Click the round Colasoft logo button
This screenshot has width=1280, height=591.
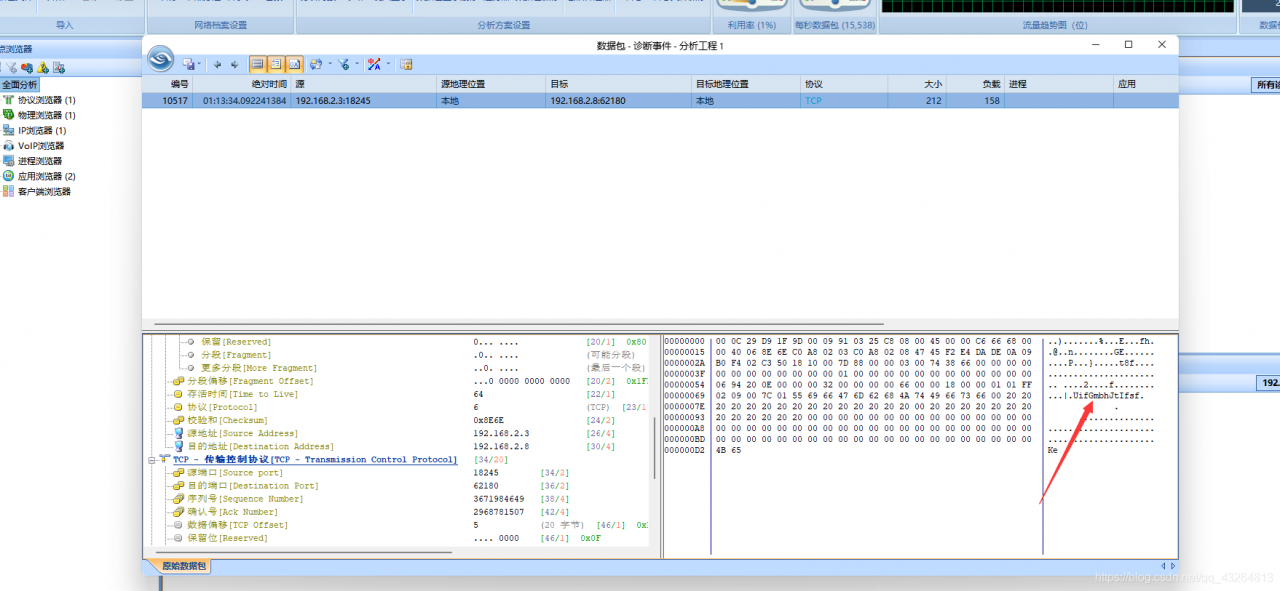161,59
